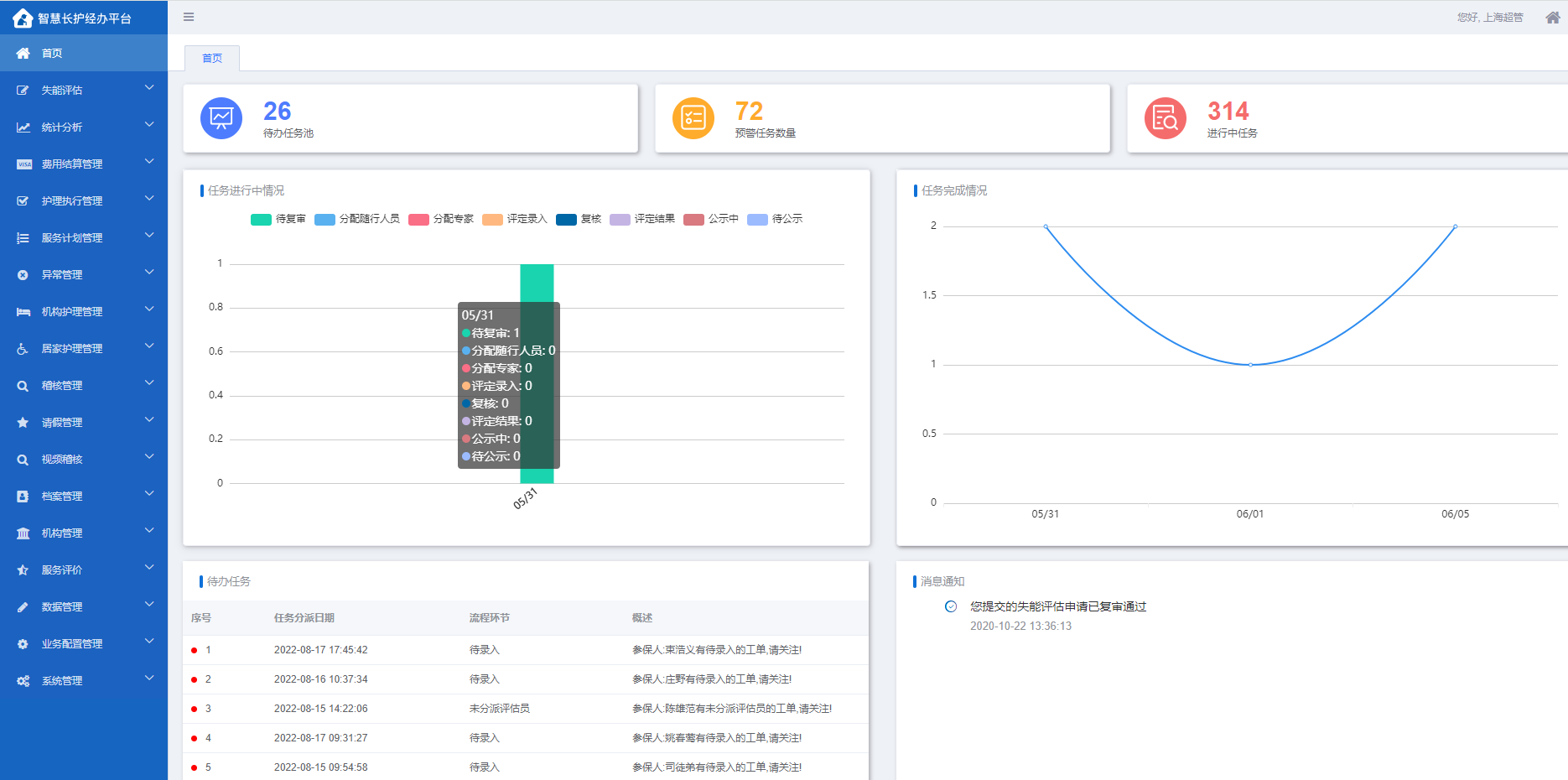Toggle the 评定录入 legend series
This screenshot has width=1568, height=780.
[x=515, y=219]
